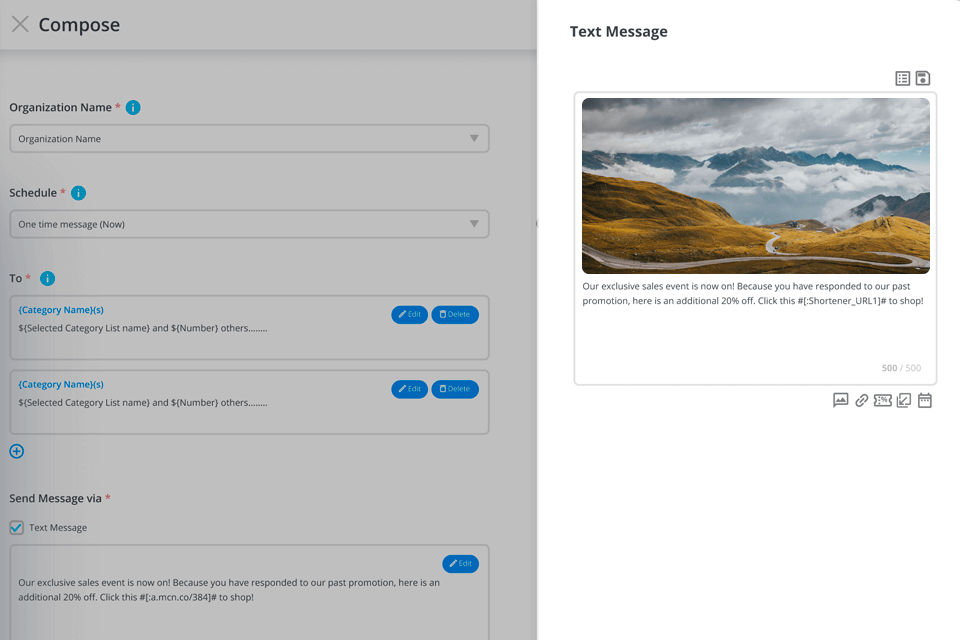Open the Organization Name info tooltip icon

point(133,108)
